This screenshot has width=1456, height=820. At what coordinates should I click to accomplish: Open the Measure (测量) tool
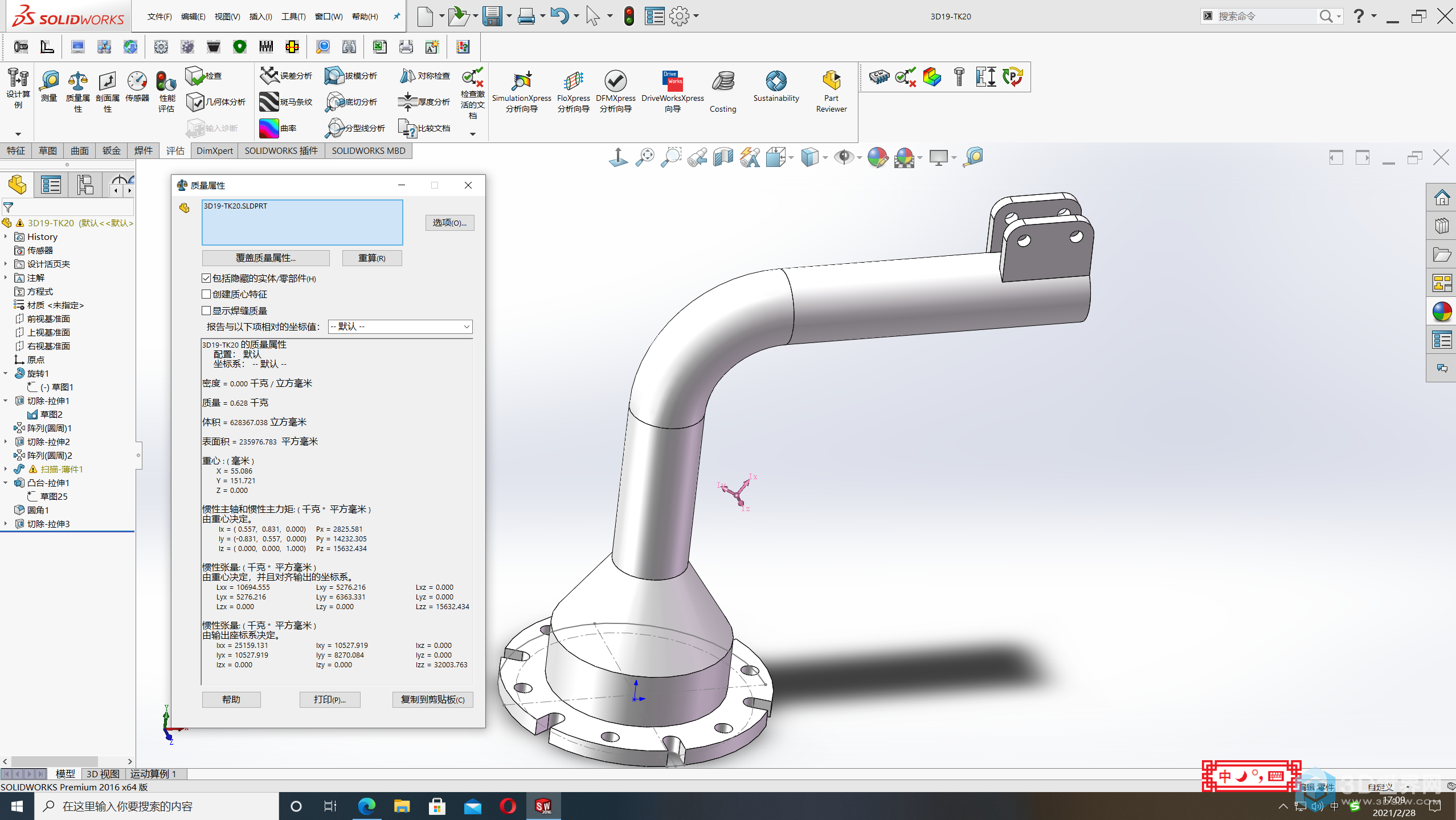49,87
